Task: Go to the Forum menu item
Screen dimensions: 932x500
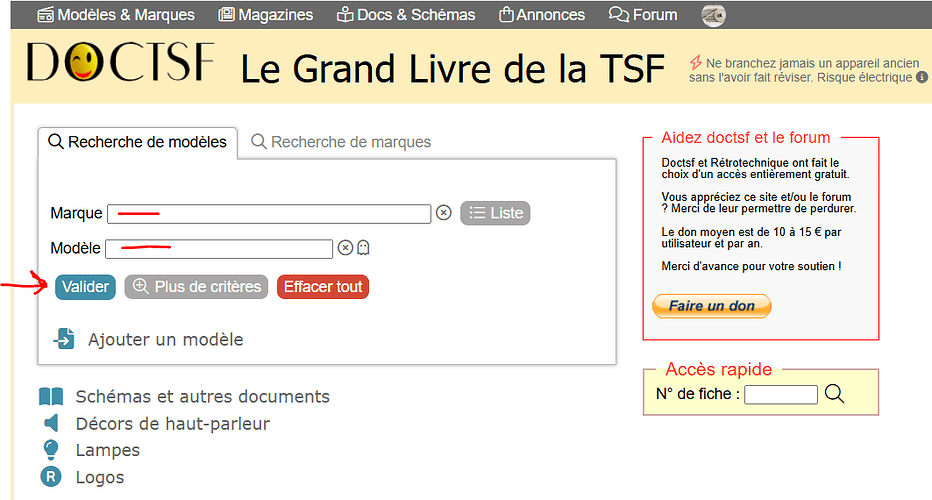Action: click(x=643, y=15)
